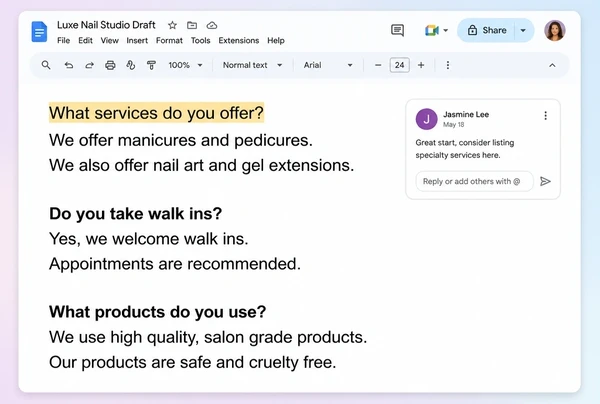Click the comment text Great start, consider listing
The height and width of the screenshot is (404, 600).
[465, 143]
